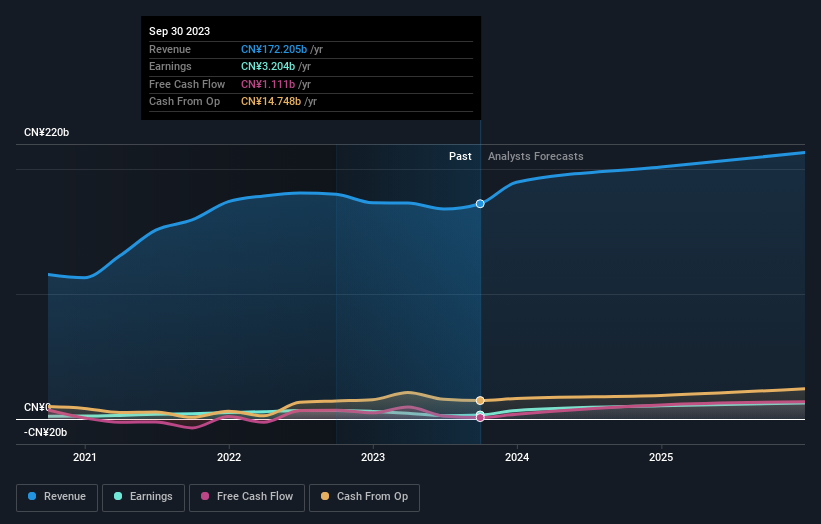Screen dimensions: 821x524
Task: Click the Analysts Forecasts label
Action: 536,156
